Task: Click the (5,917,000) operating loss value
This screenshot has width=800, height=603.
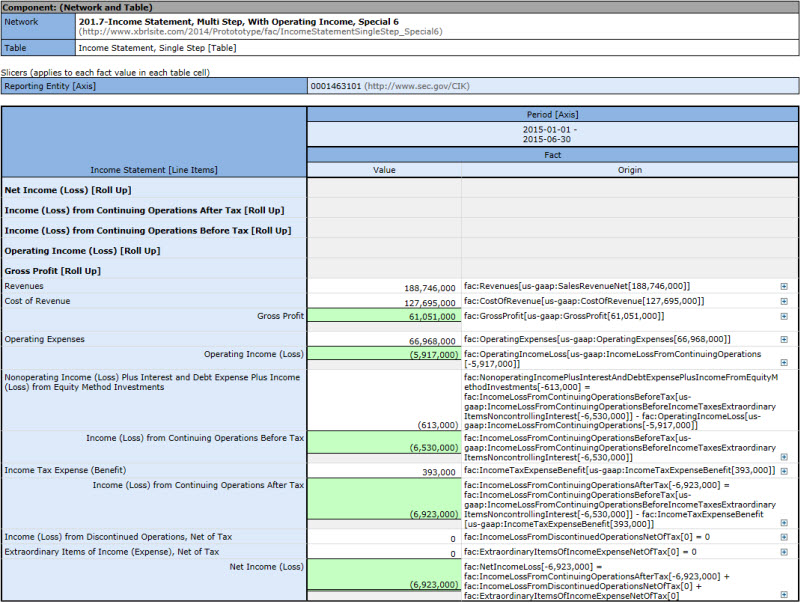Action: tap(434, 355)
